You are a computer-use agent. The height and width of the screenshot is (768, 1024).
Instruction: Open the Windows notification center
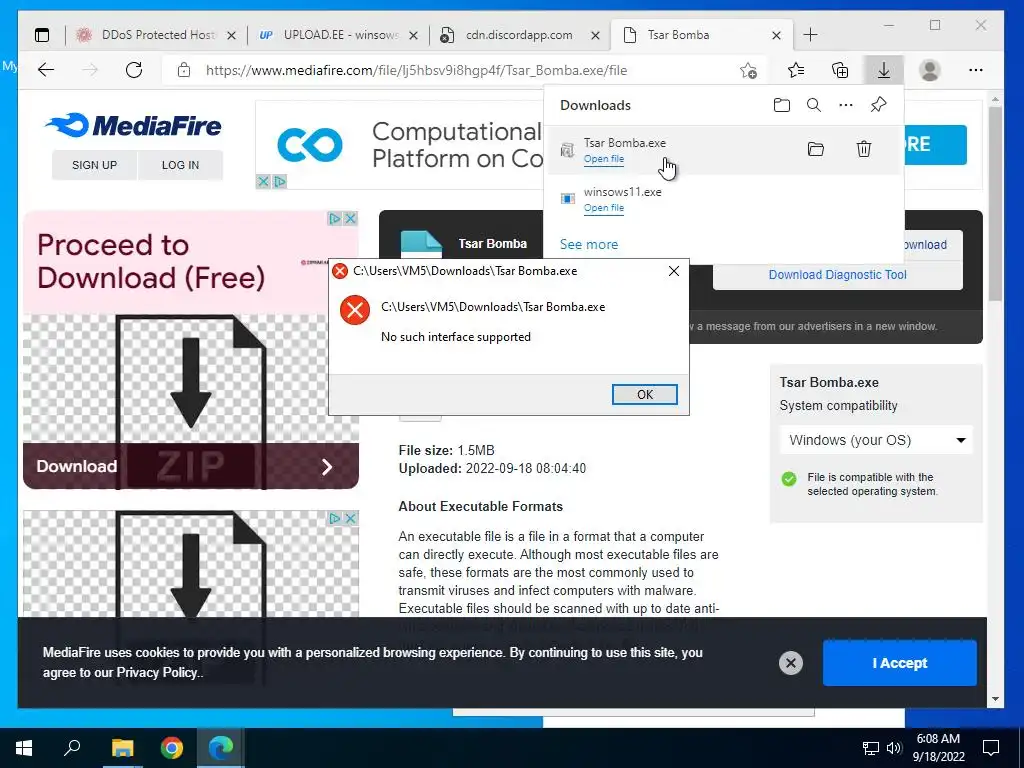[x=991, y=748]
